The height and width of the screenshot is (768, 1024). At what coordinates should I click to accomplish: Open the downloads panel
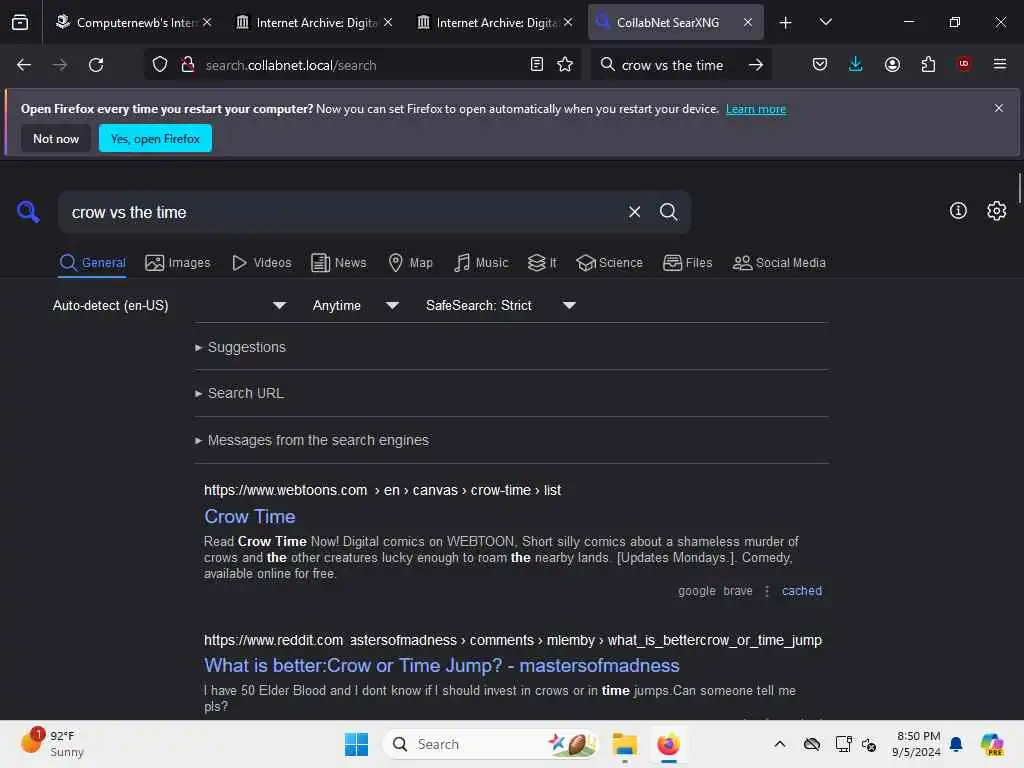(x=856, y=65)
